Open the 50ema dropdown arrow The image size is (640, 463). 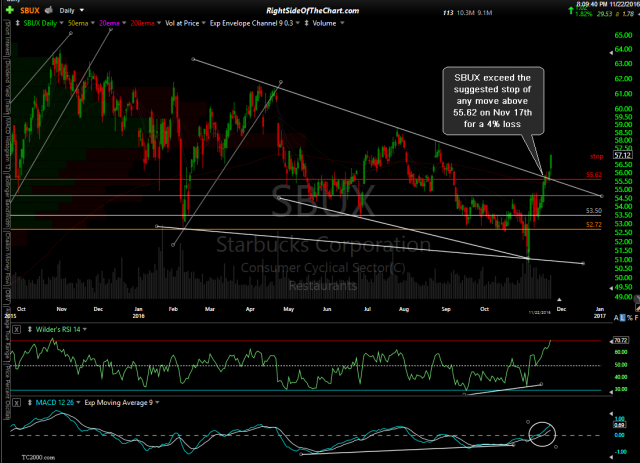[x=93, y=24]
